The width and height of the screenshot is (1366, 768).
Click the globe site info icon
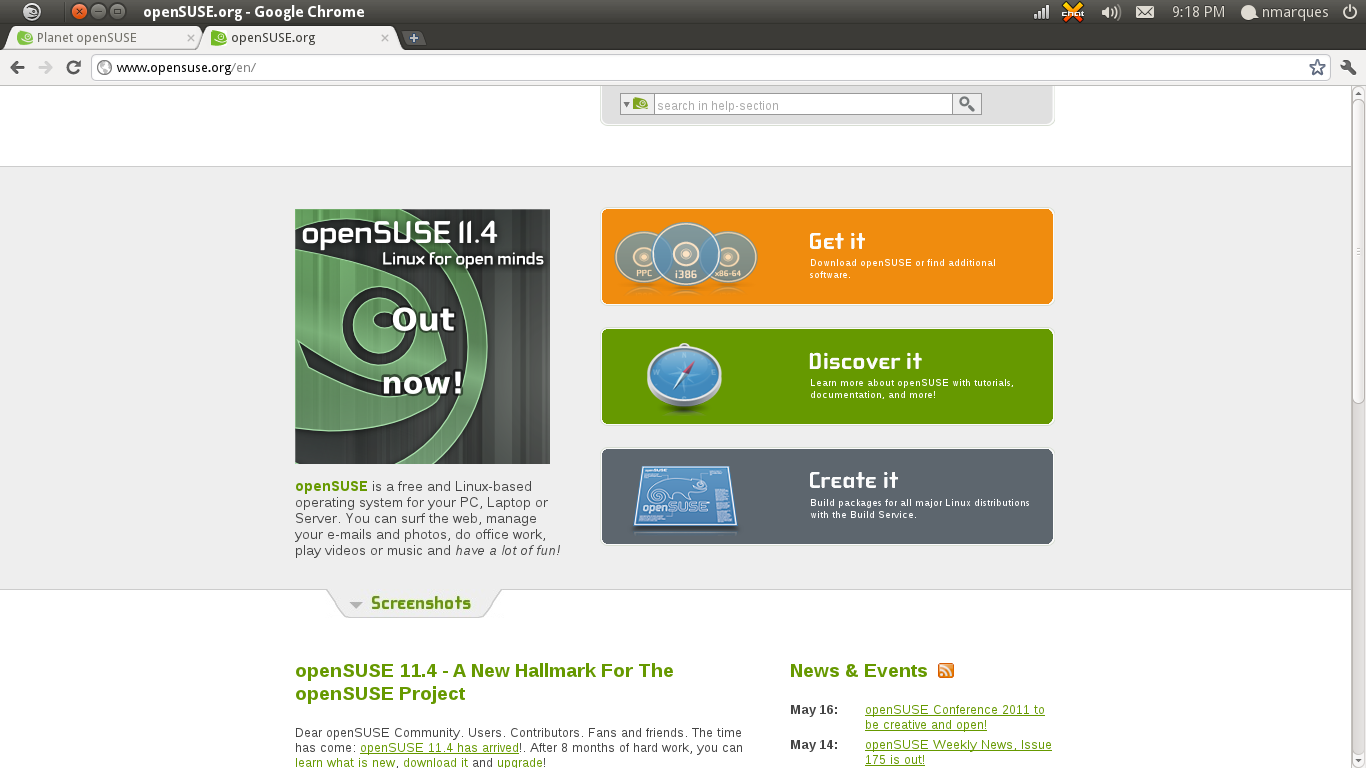point(104,67)
